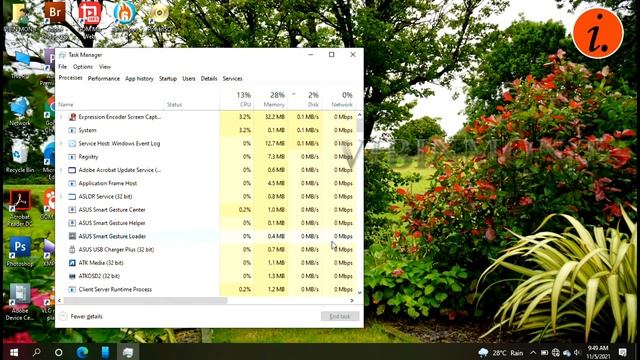Viewport: 640px width, 360px height.
Task: Select 12.7 MB memory cell for Windows Event Log
Action: 275,144
